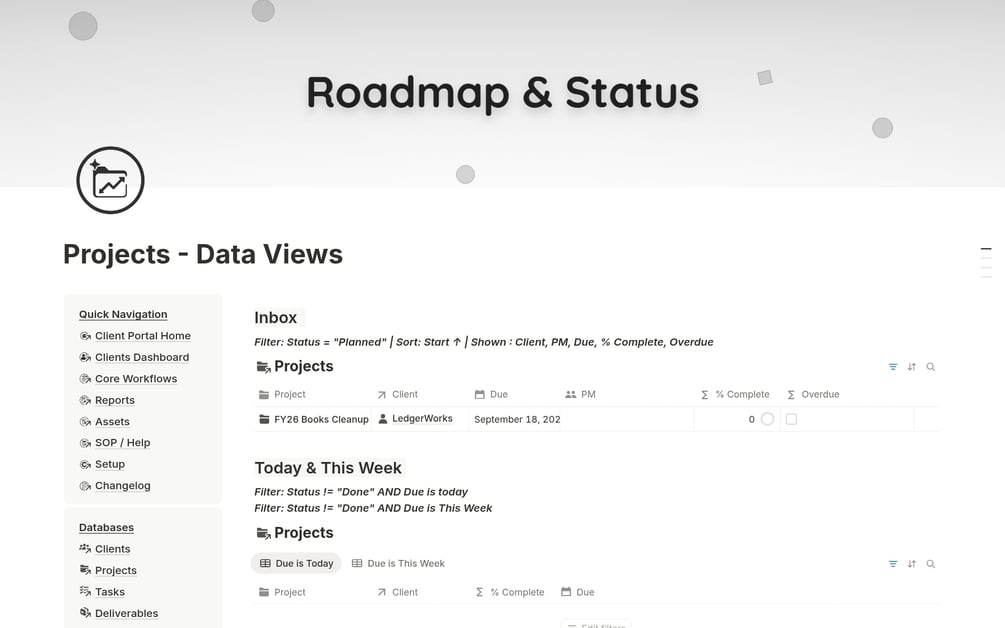Go to the Clients Dashboard page
This screenshot has width=1005, height=628.
pos(141,357)
